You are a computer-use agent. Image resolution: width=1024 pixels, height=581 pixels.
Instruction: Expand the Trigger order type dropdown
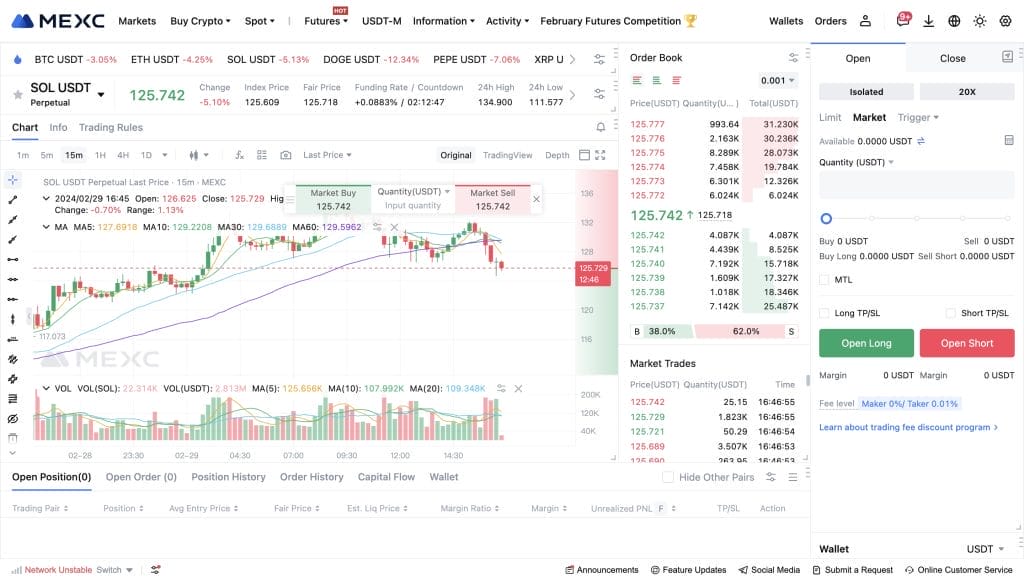click(x=918, y=118)
